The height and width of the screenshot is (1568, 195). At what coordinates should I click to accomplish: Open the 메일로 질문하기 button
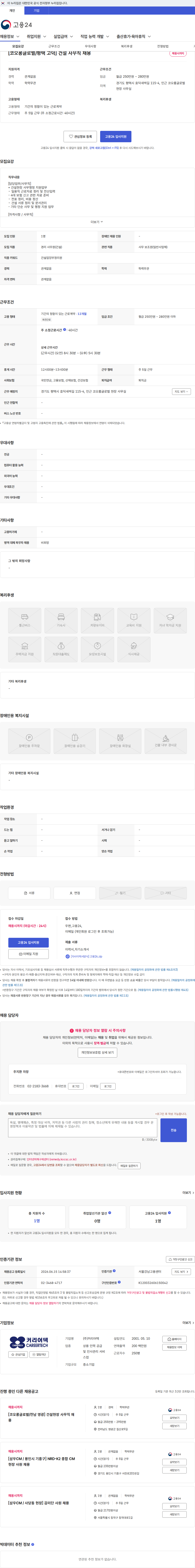pyautogui.click(x=129, y=1166)
